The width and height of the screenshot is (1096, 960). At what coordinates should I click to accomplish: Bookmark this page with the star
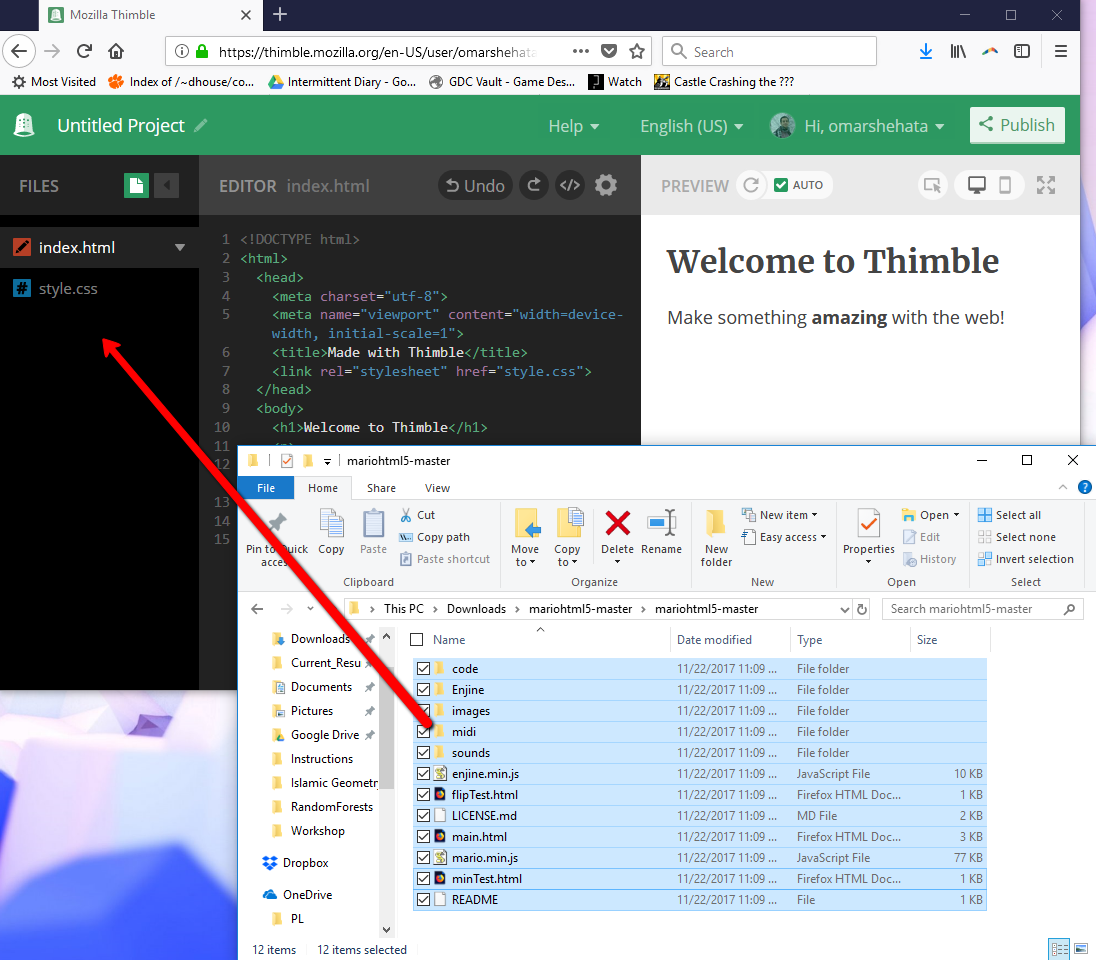click(637, 51)
